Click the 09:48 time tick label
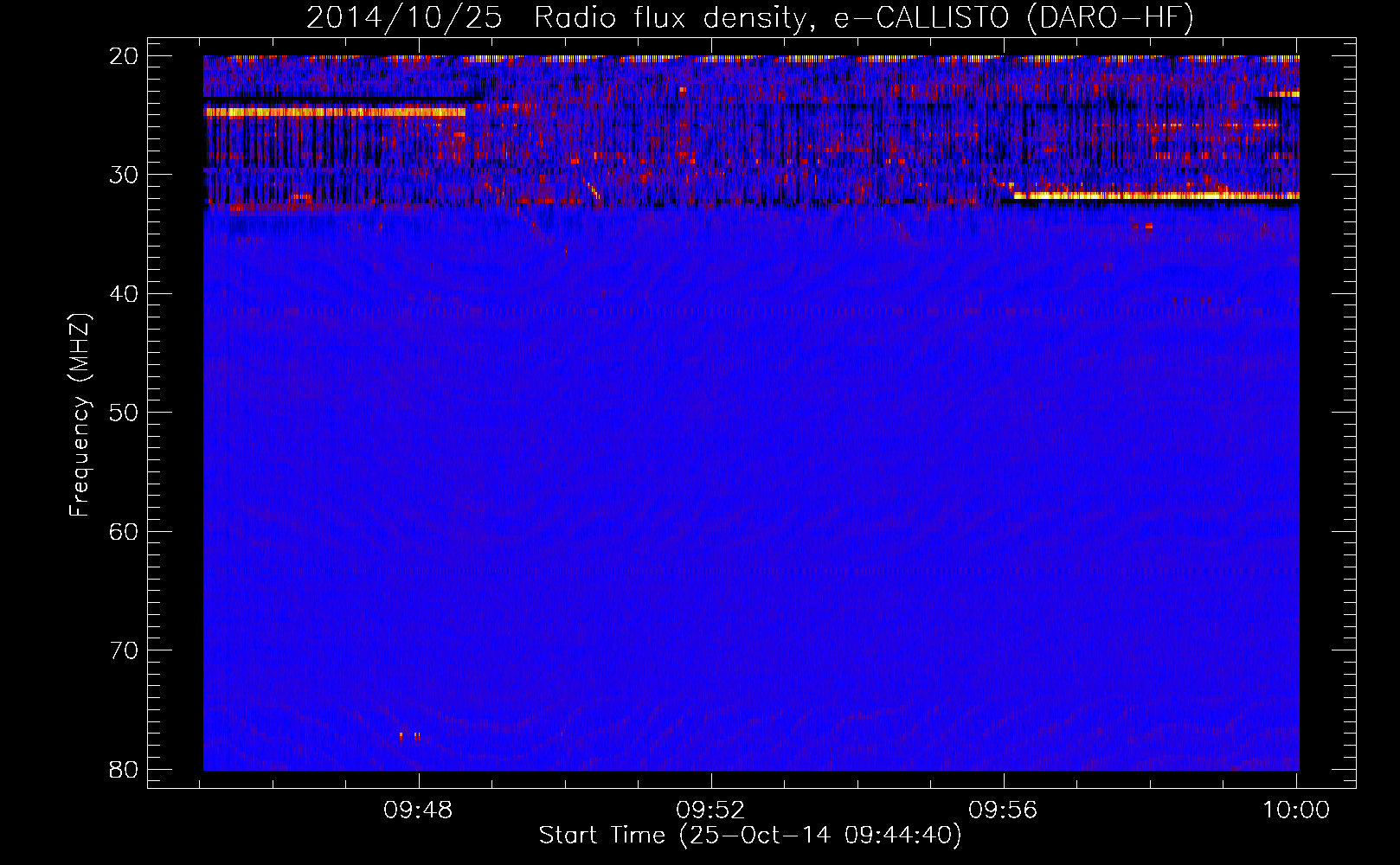Image resolution: width=1400 pixels, height=865 pixels. pyautogui.click(x=419, y=811)
